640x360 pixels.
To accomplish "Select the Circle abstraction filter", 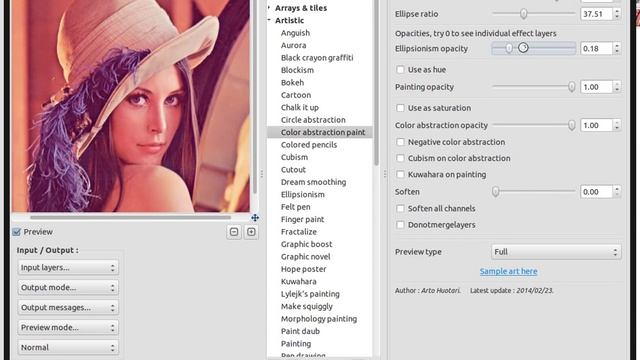I will point(313,120).
